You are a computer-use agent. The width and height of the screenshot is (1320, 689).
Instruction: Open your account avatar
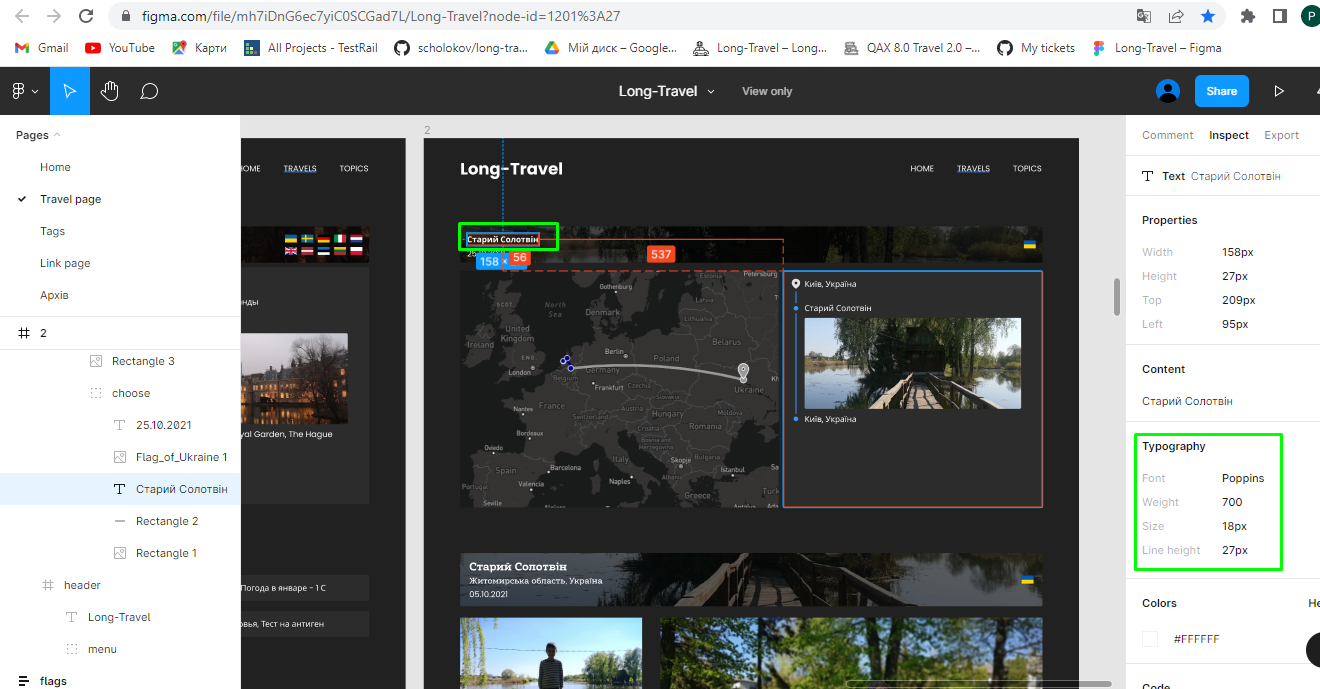point(1167,91)
